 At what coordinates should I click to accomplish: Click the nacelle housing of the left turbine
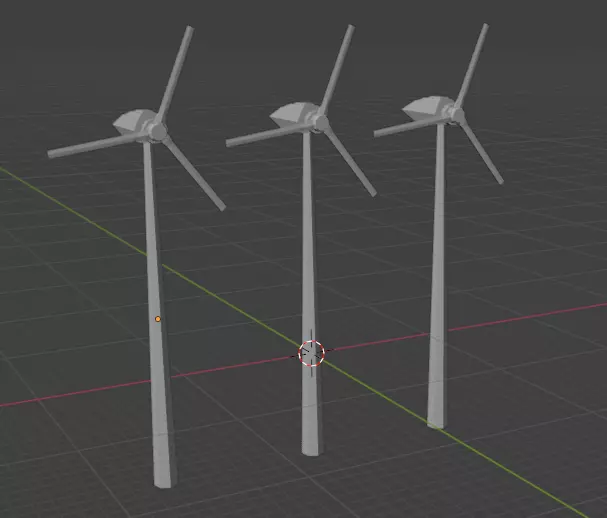(x=132, y=121)
